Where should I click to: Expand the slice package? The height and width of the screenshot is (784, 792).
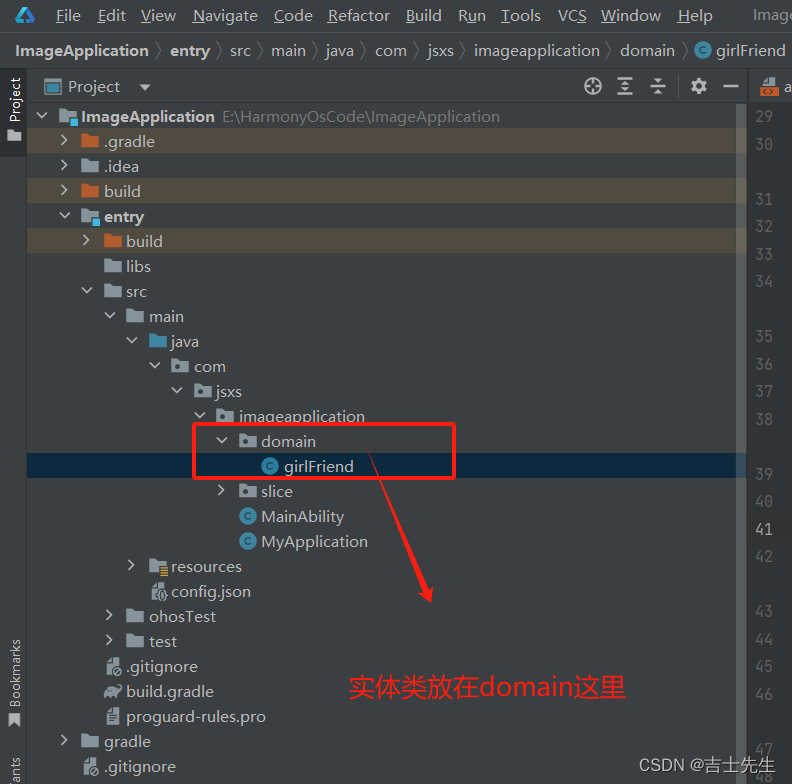pos(221,491)
